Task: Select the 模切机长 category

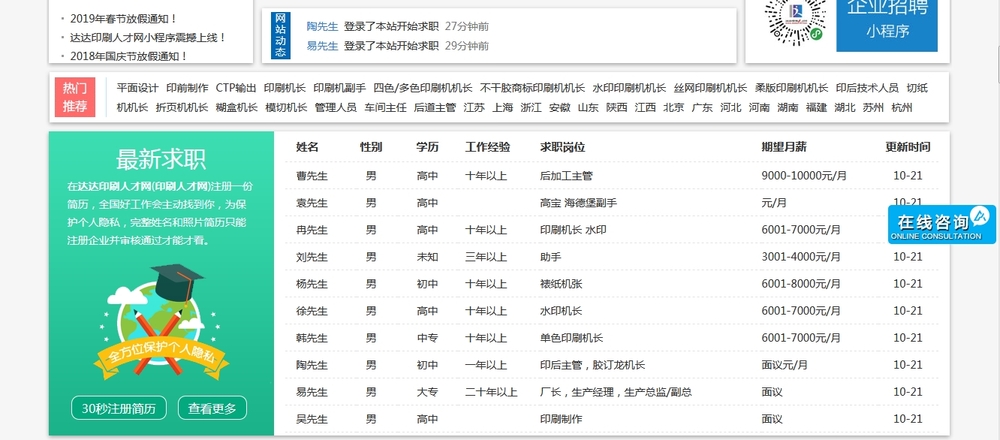Action: 286,107
